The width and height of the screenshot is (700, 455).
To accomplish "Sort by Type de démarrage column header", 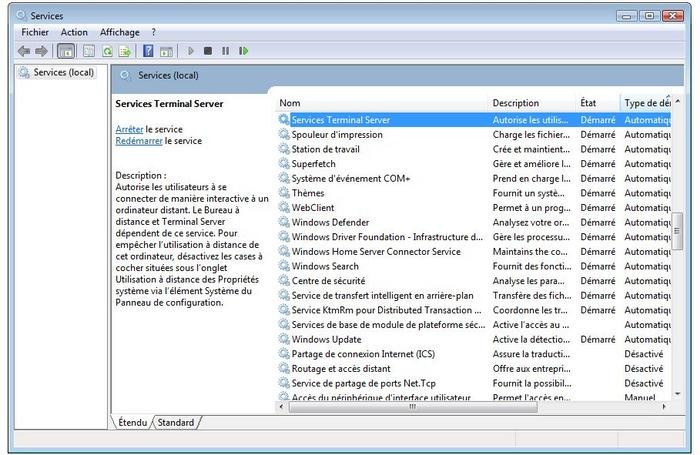I will 646,103.
